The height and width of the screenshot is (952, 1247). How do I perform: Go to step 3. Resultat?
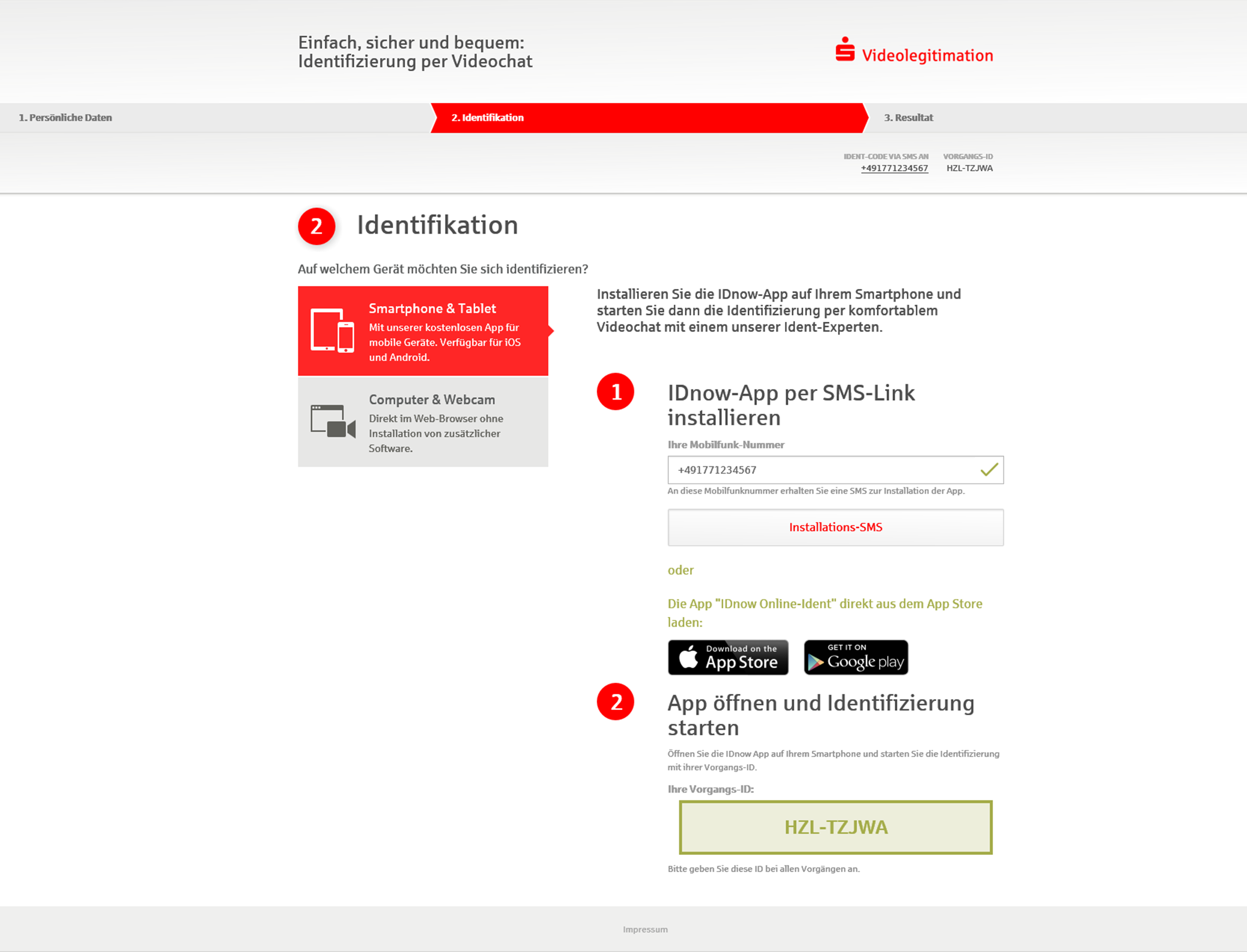pyautogui.click(x=908, y=118)
